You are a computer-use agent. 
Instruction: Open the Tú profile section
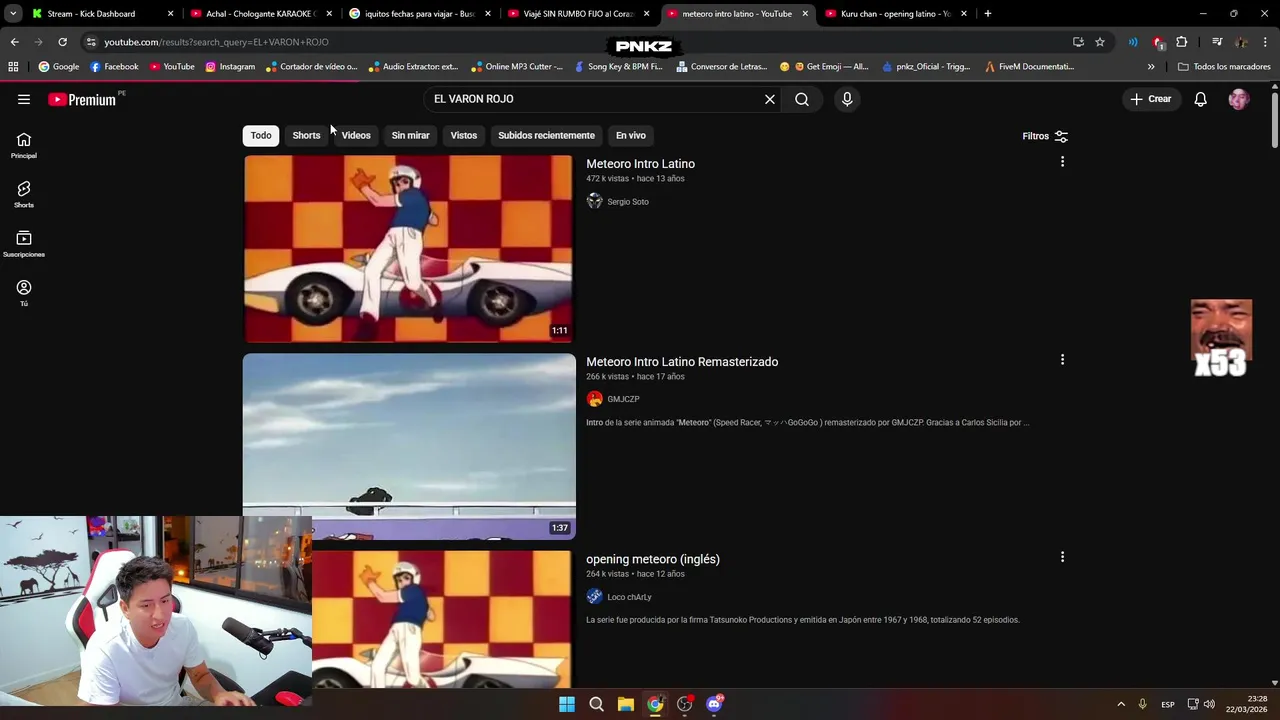pos(24,293)
